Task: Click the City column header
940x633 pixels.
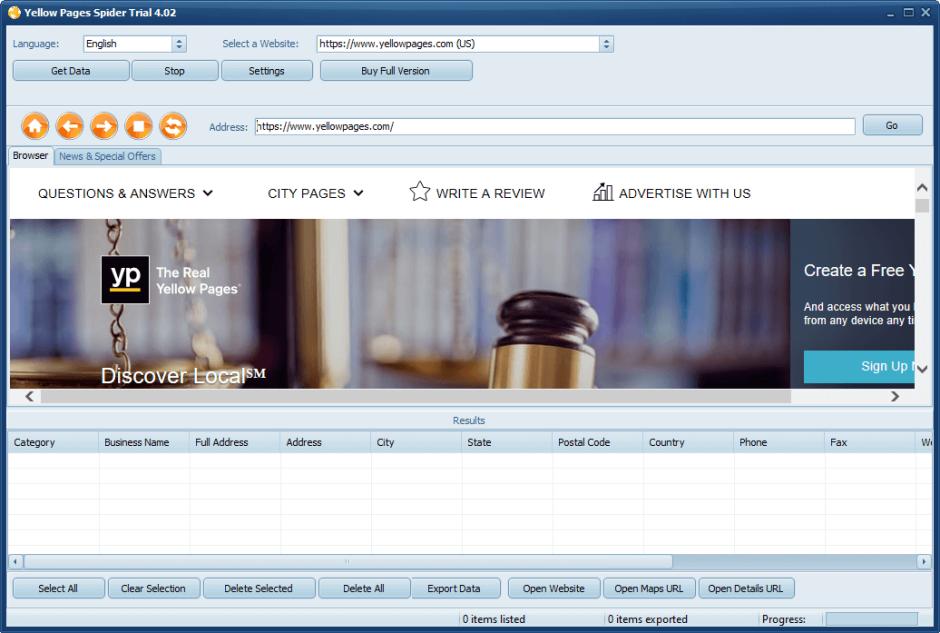Action: pos(416,442)
